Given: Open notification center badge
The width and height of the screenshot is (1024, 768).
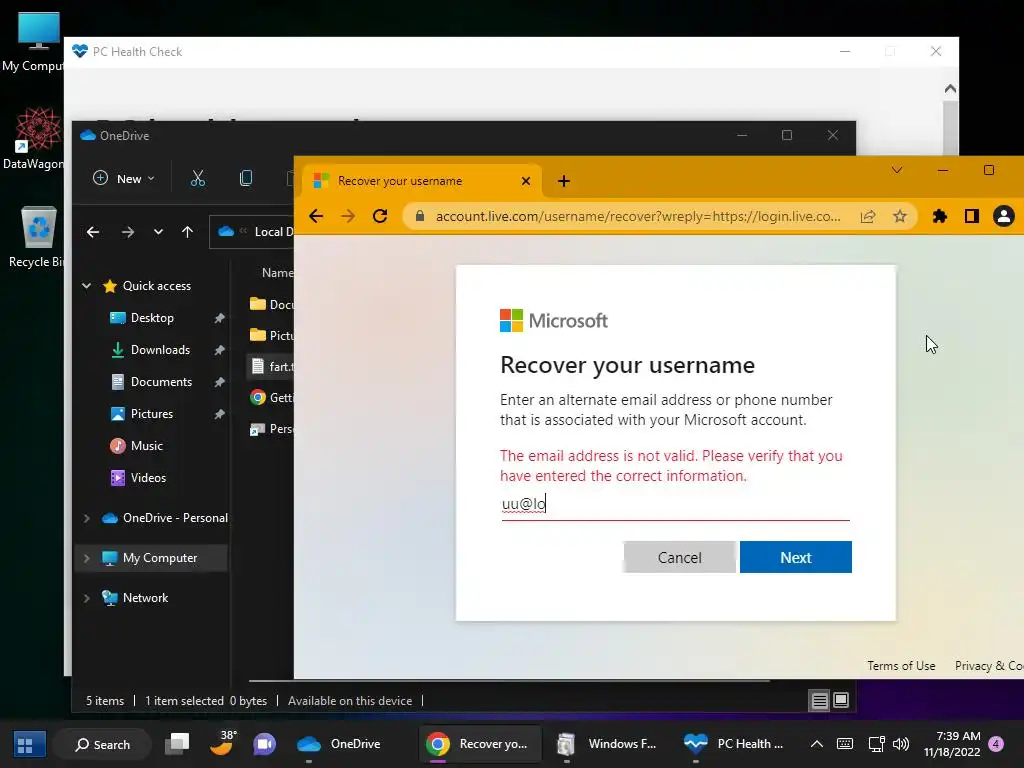Looking at the screenshot, I should click(997, 744).
